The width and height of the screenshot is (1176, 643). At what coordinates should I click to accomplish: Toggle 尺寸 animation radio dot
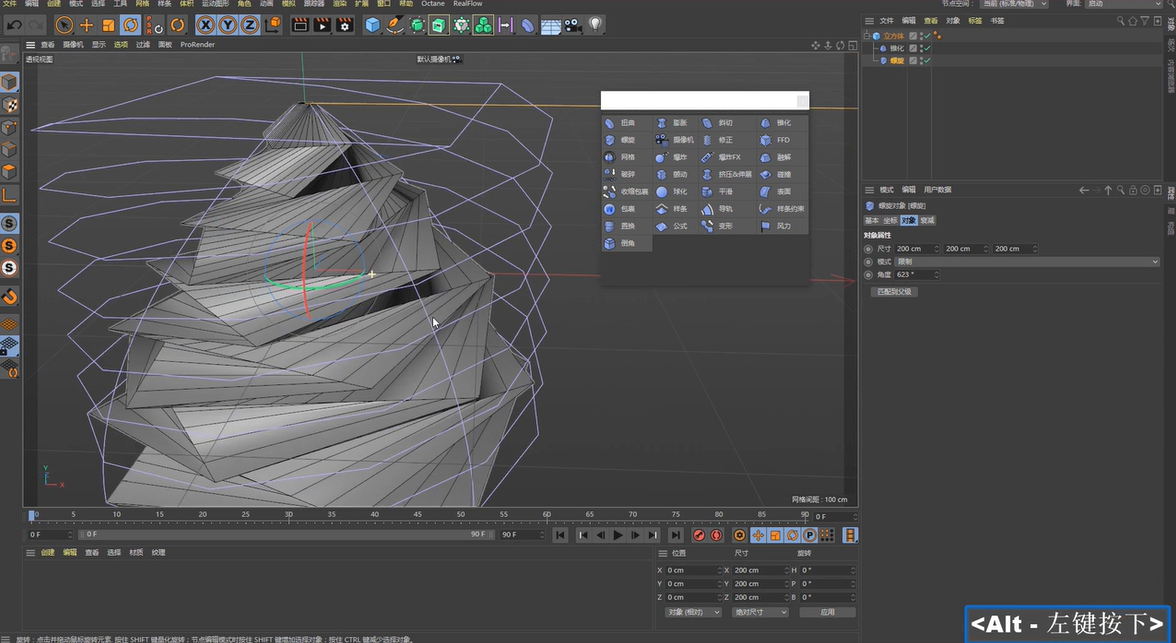[x=868, y=249]
